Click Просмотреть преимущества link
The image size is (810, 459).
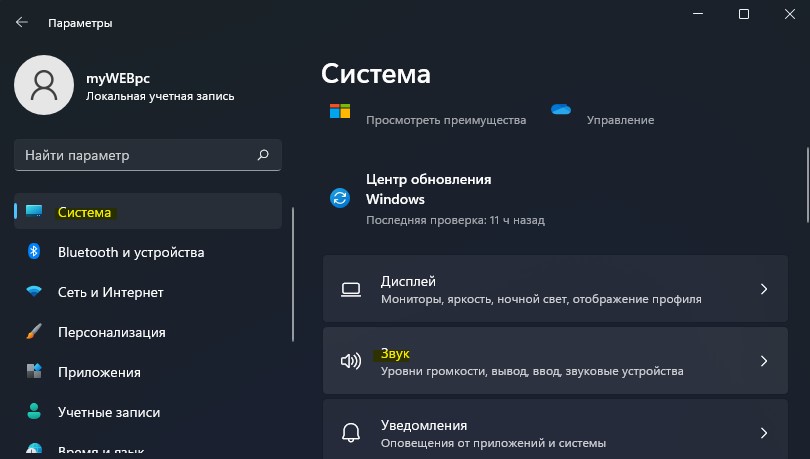coord(446,120)
